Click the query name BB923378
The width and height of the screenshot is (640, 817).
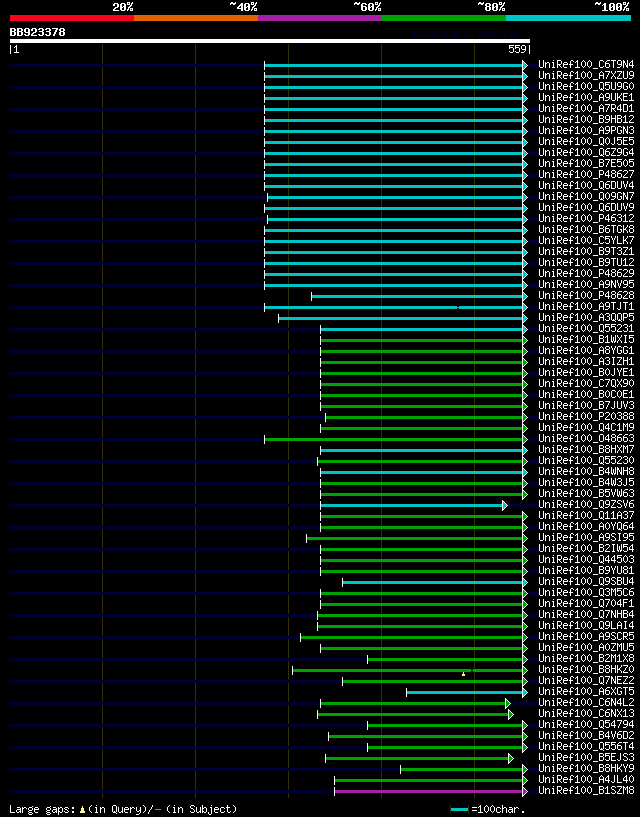[38, 32]
